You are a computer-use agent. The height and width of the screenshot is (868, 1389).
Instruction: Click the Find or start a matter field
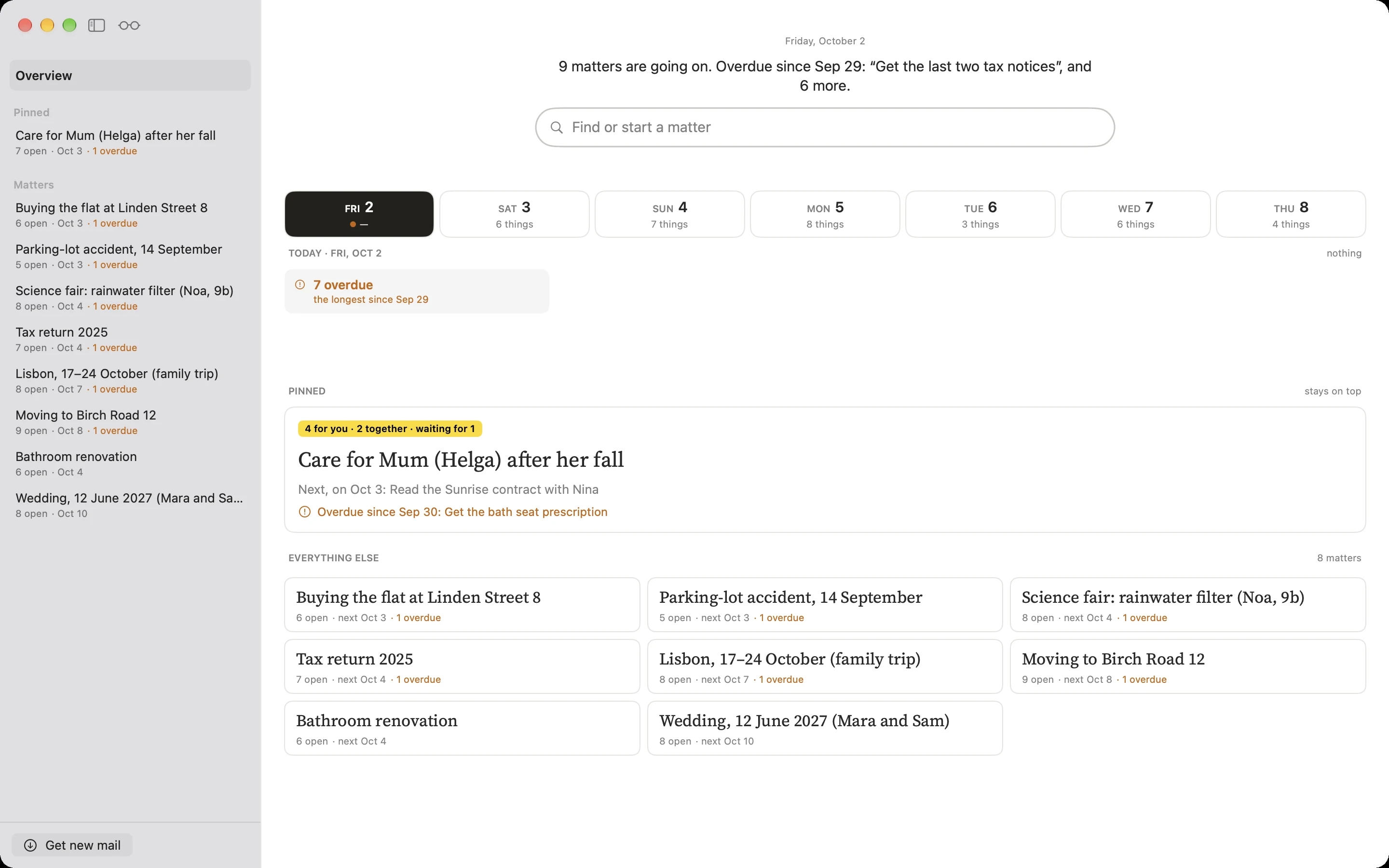pyautogui.click(x=825, y=127)
